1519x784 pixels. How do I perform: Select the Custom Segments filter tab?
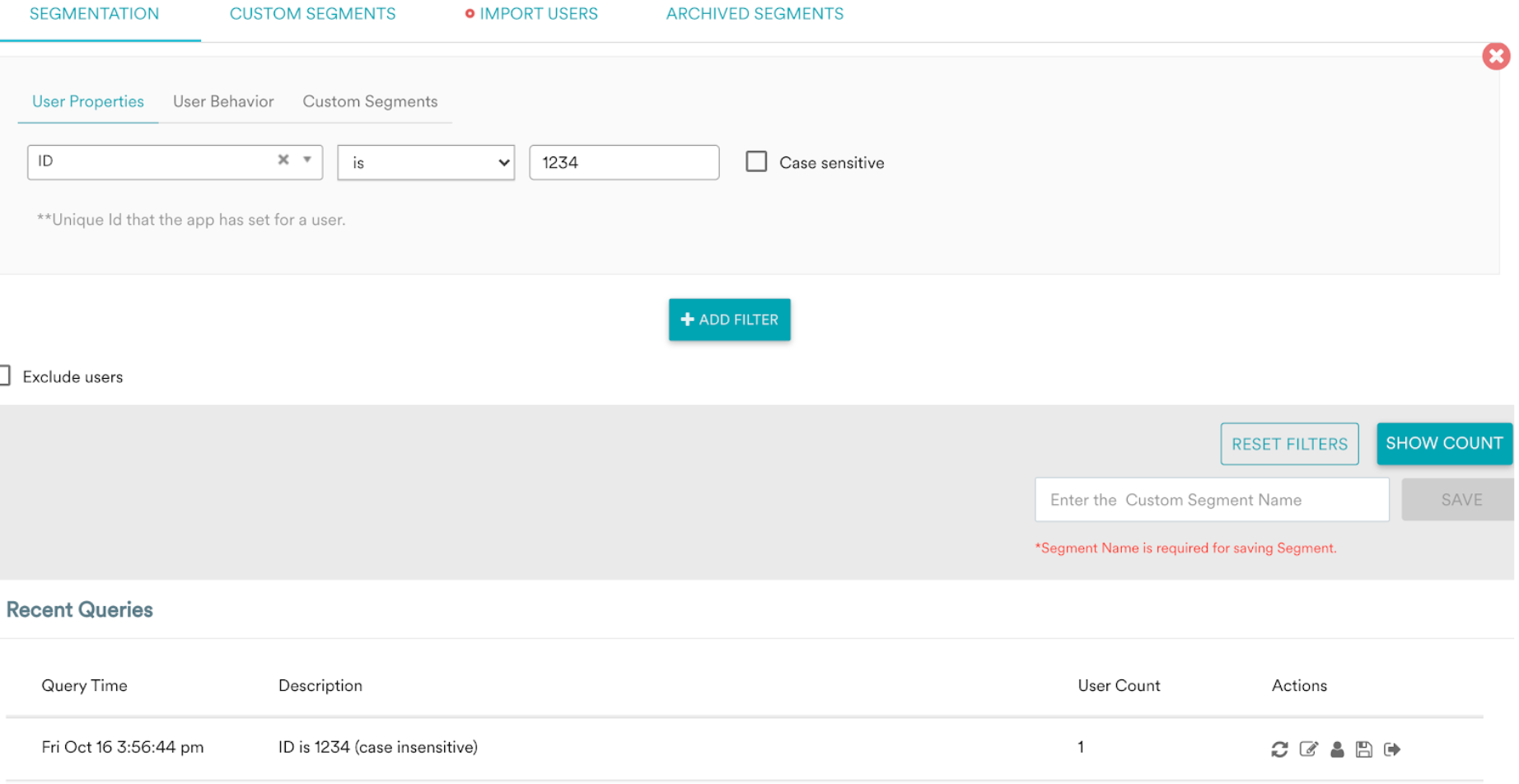click(370, 101)
